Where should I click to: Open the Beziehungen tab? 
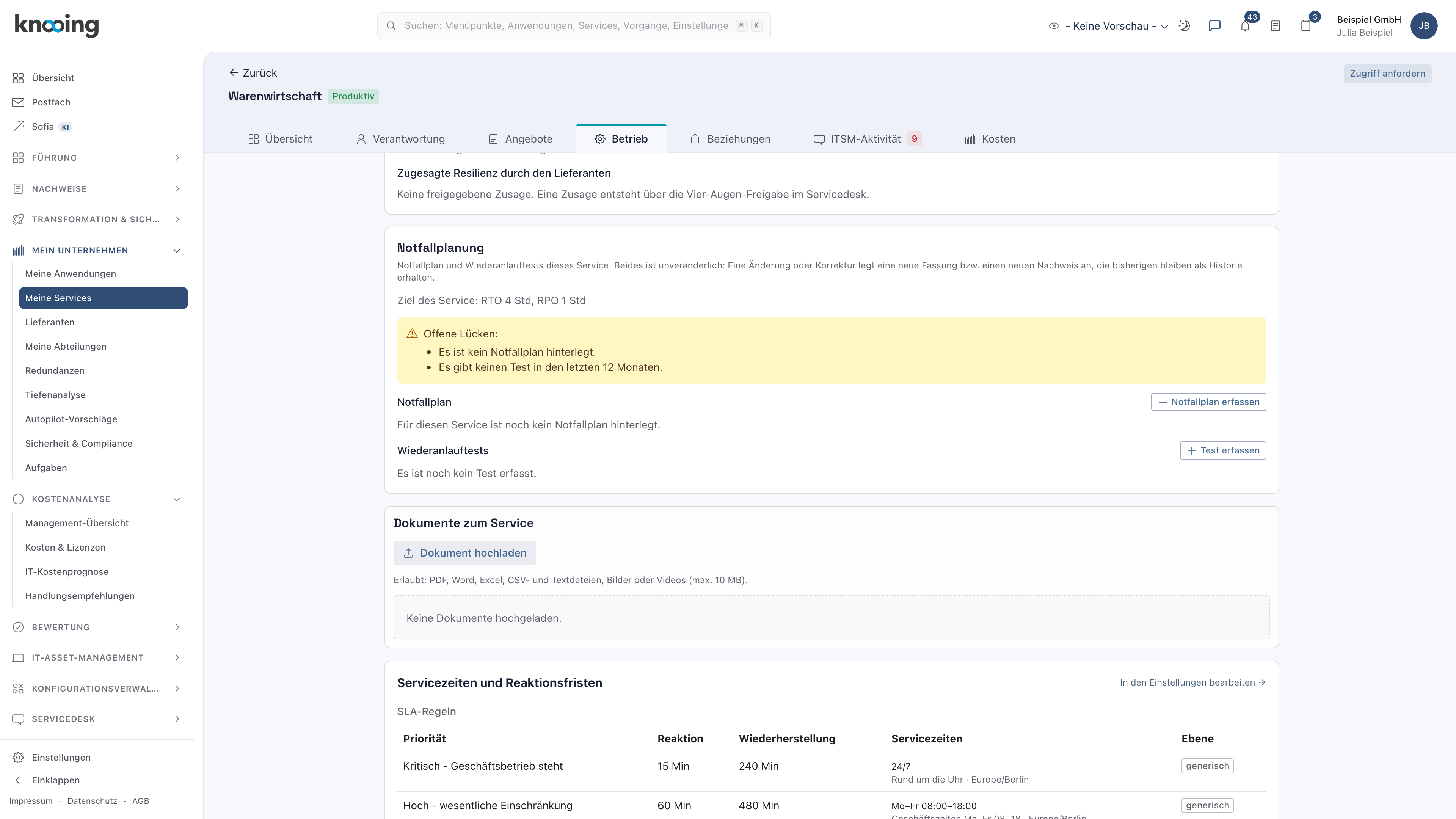click(x=730, y=139)
